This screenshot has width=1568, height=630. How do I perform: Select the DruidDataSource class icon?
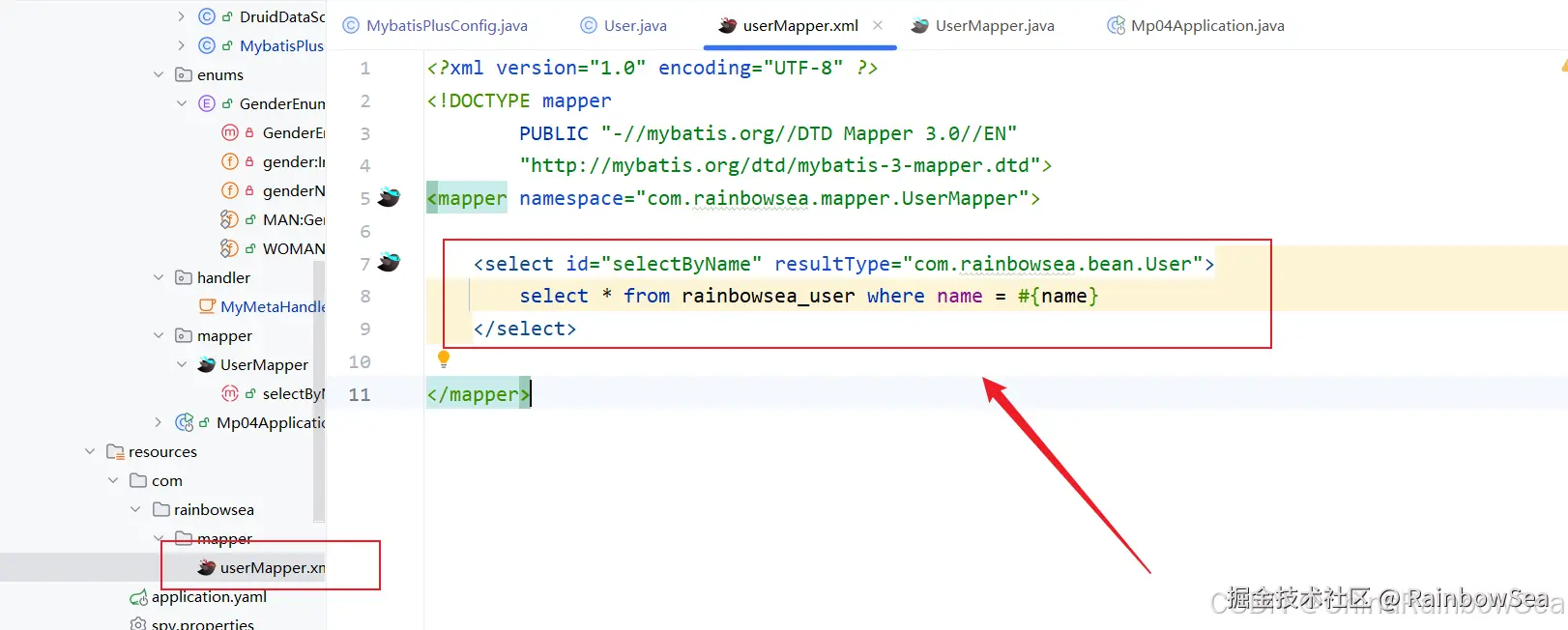tap(206, 16)
